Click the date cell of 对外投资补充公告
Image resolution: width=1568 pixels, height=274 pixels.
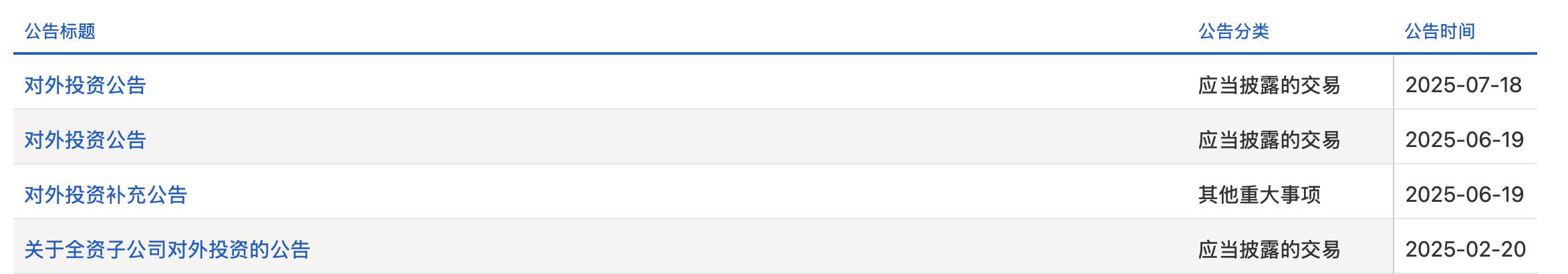pyautogui.click(x=1464, y=194)
